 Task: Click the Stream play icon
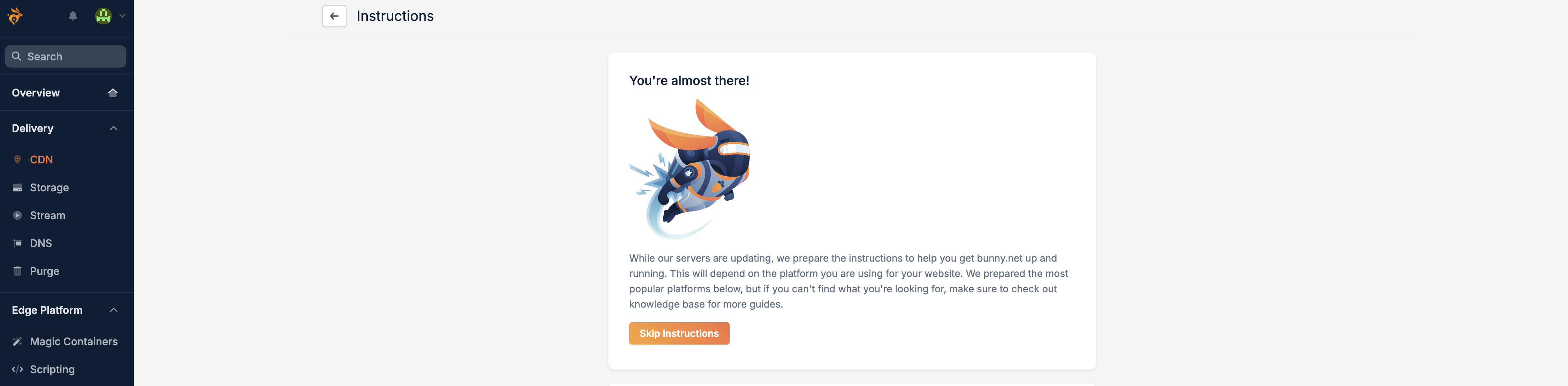tap(18, 216)
